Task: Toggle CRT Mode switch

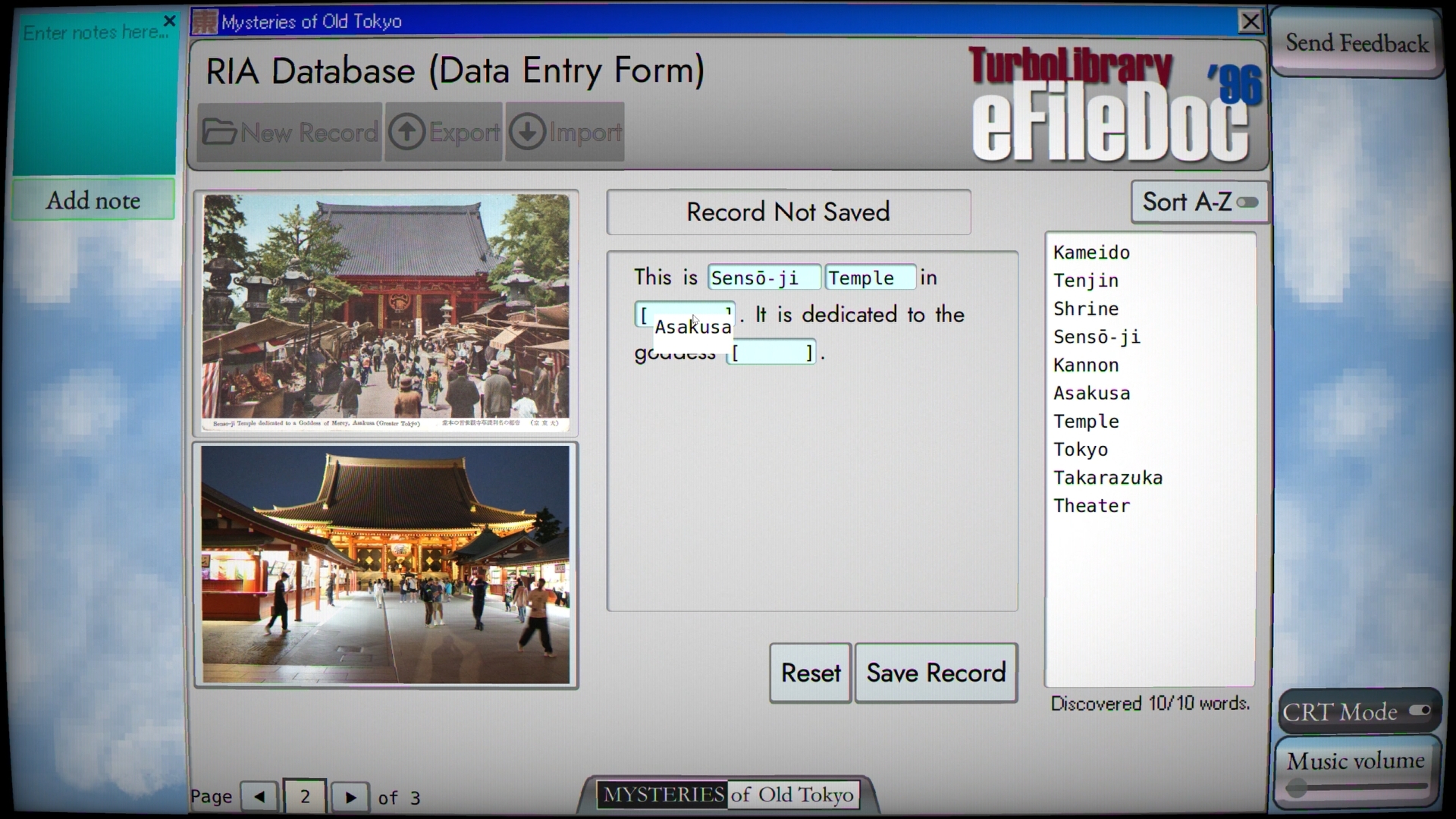Action: 1420,711
